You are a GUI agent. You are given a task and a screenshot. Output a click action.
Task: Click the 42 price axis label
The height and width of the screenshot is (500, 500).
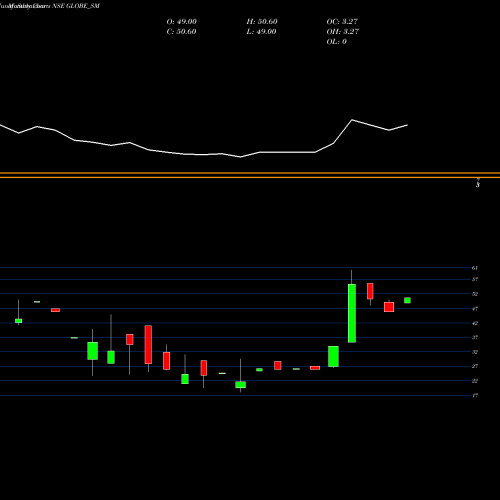coord(475,323)
